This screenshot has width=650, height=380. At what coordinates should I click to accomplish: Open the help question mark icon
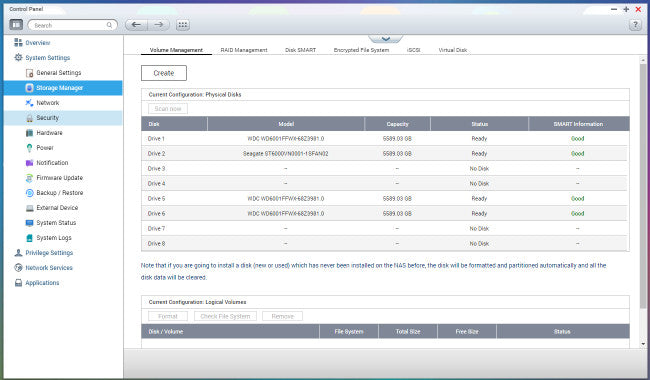pos(635,25)
